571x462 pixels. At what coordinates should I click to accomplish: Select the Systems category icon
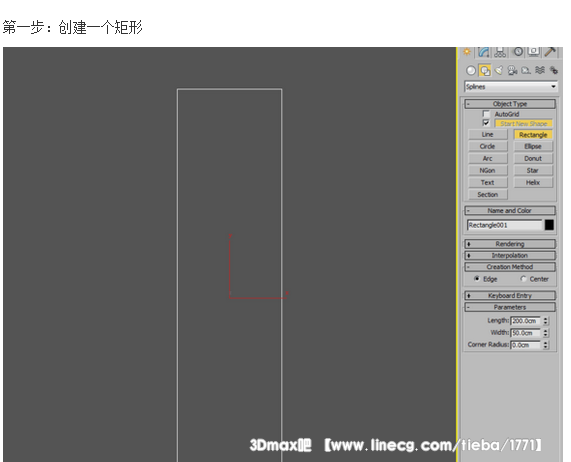(x=553, y=70)
